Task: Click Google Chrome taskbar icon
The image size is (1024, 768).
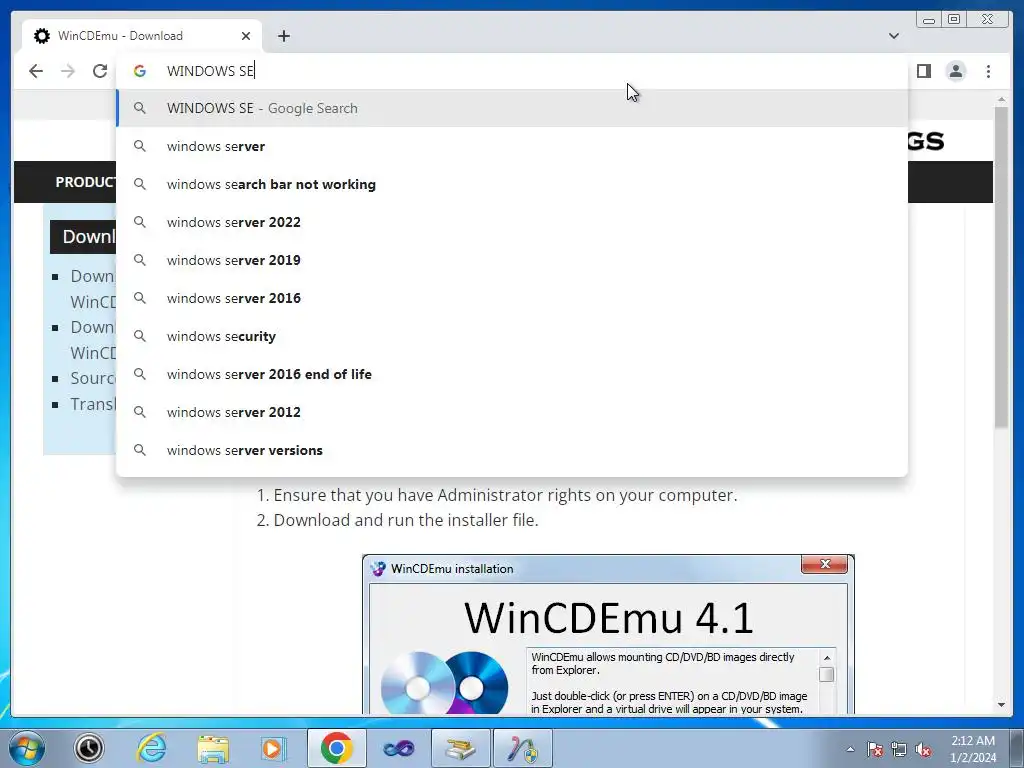Action: coord(336,748)
